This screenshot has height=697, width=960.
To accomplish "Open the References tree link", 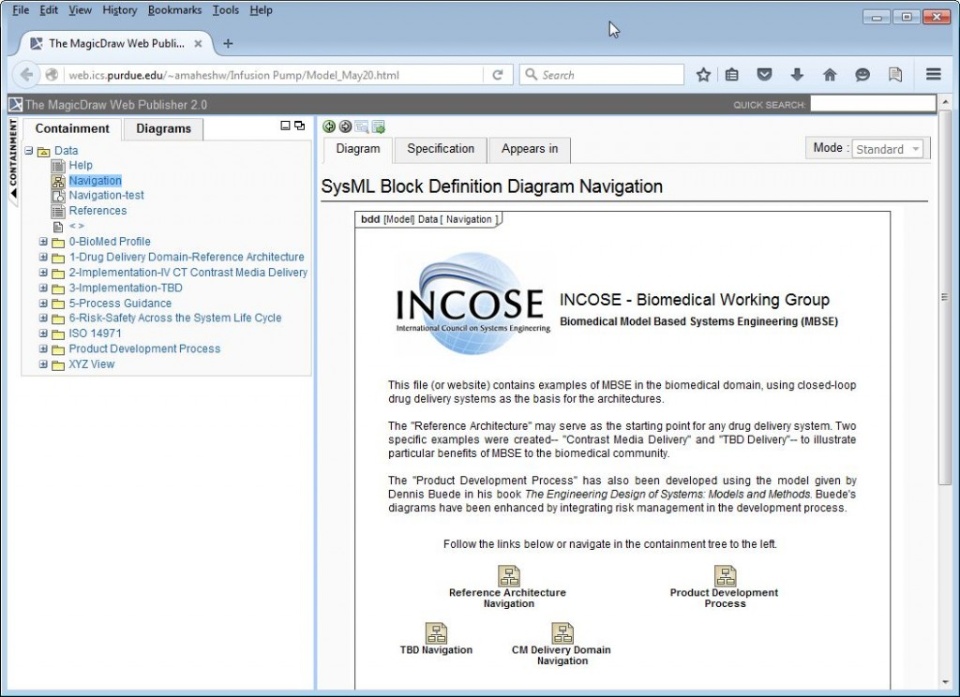I will [x=98, y=211].
